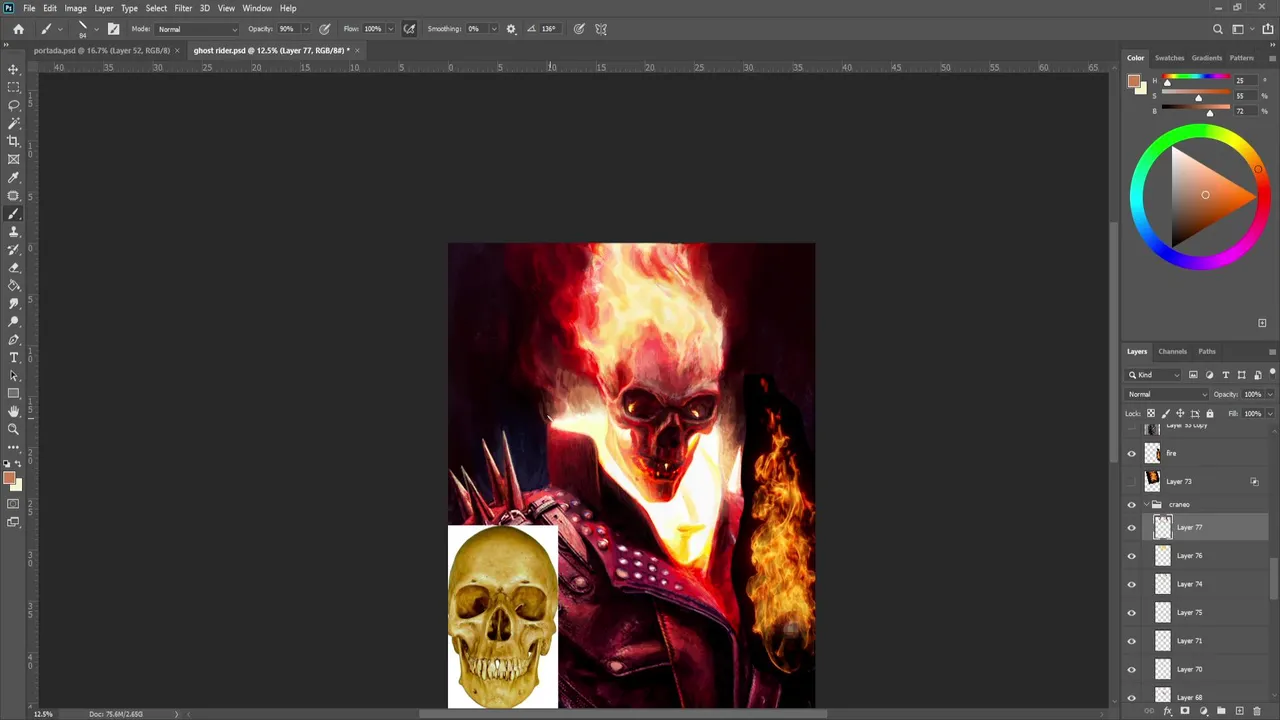Toggle airbrush-style build-up effects

pyautogui.click(x=409, y=29)
